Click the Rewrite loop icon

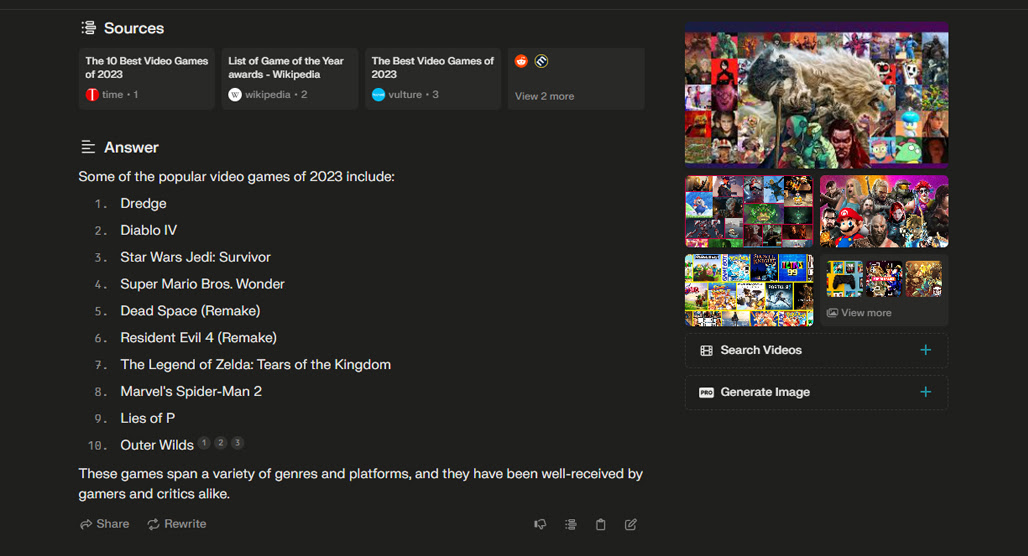tap(153, 524)
